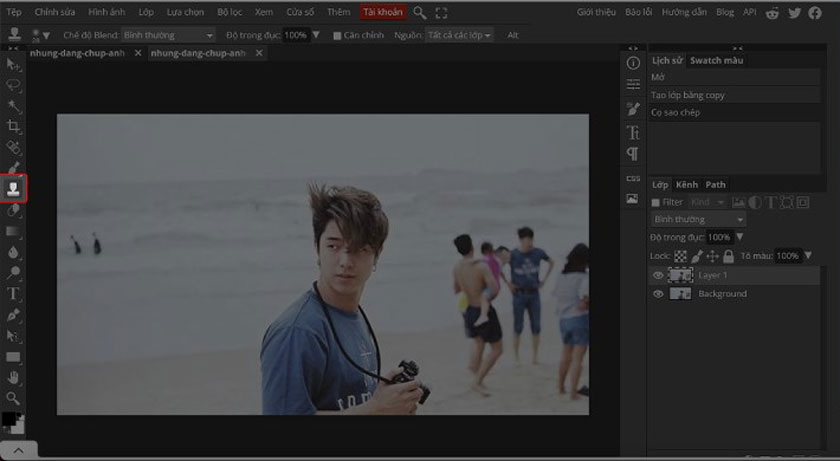Open the Nguồn source dropdown
840x461 pixels.
[x=459, y=35]
